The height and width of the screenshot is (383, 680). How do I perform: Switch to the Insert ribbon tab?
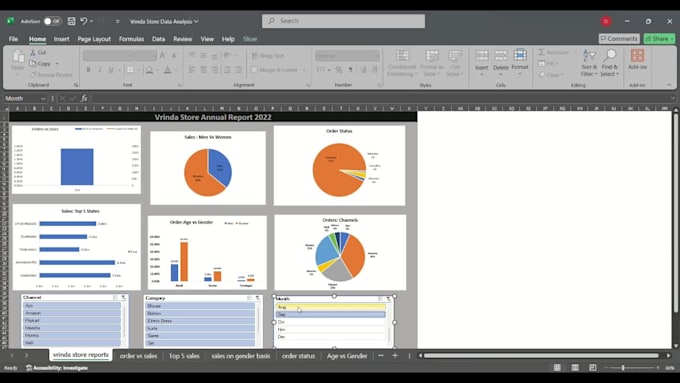(61, 39)
